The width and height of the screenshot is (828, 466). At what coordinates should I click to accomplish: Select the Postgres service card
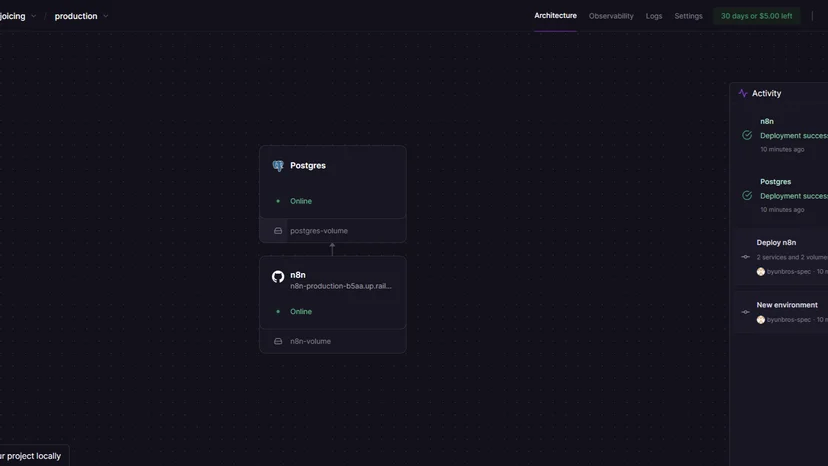(333, 182)
